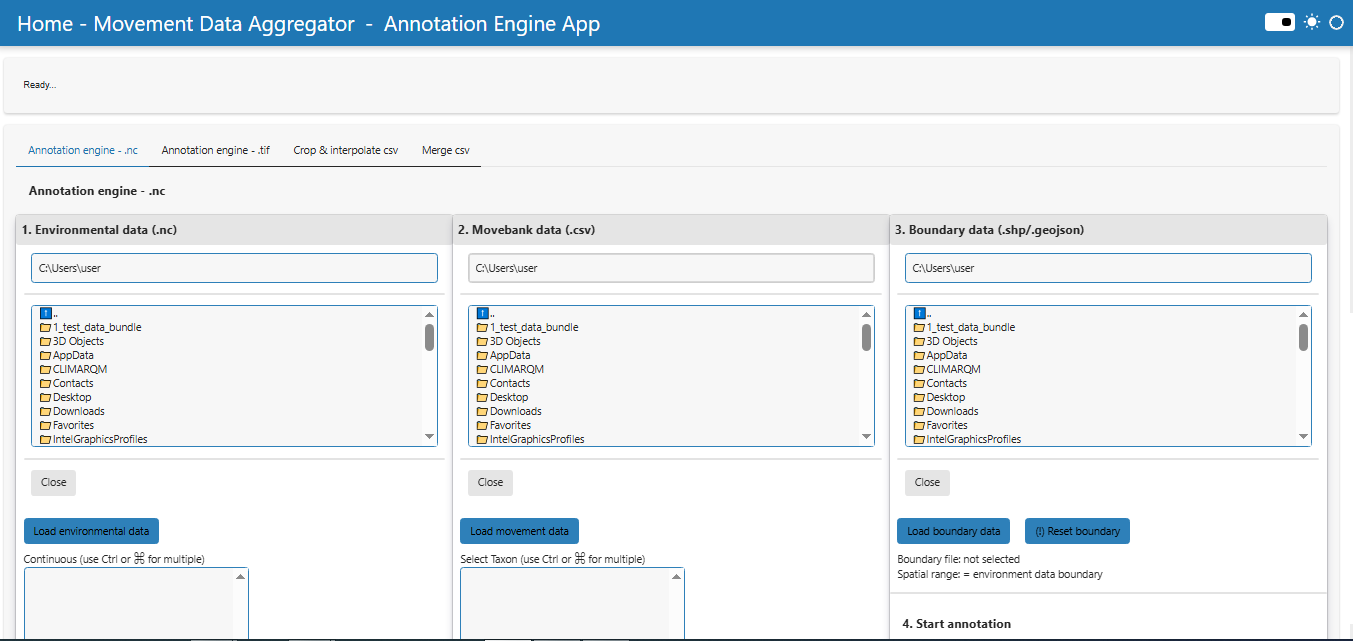1353x641 pixels.
Task: Click folder icon of Downloads in Movebank list
Action: [482, 411]
